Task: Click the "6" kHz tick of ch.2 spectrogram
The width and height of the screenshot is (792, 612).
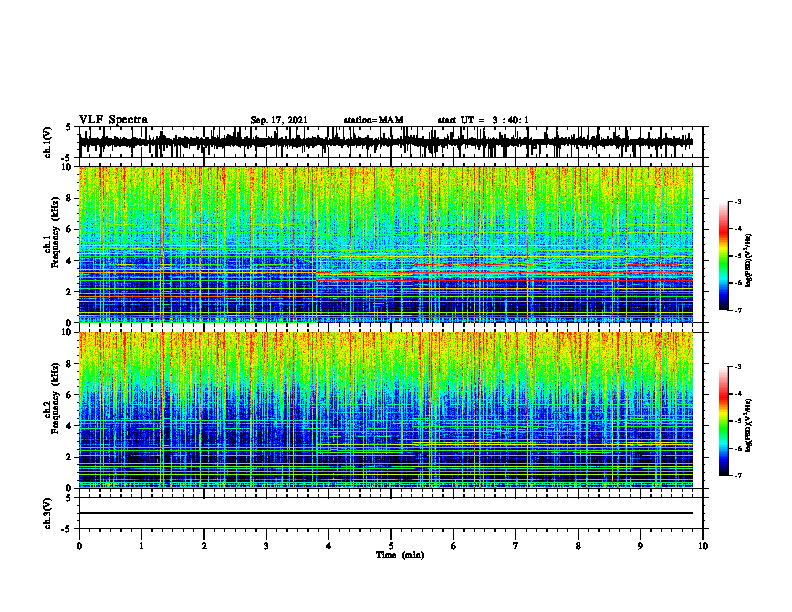Action: pyautogui.click(x=71, y=395)
